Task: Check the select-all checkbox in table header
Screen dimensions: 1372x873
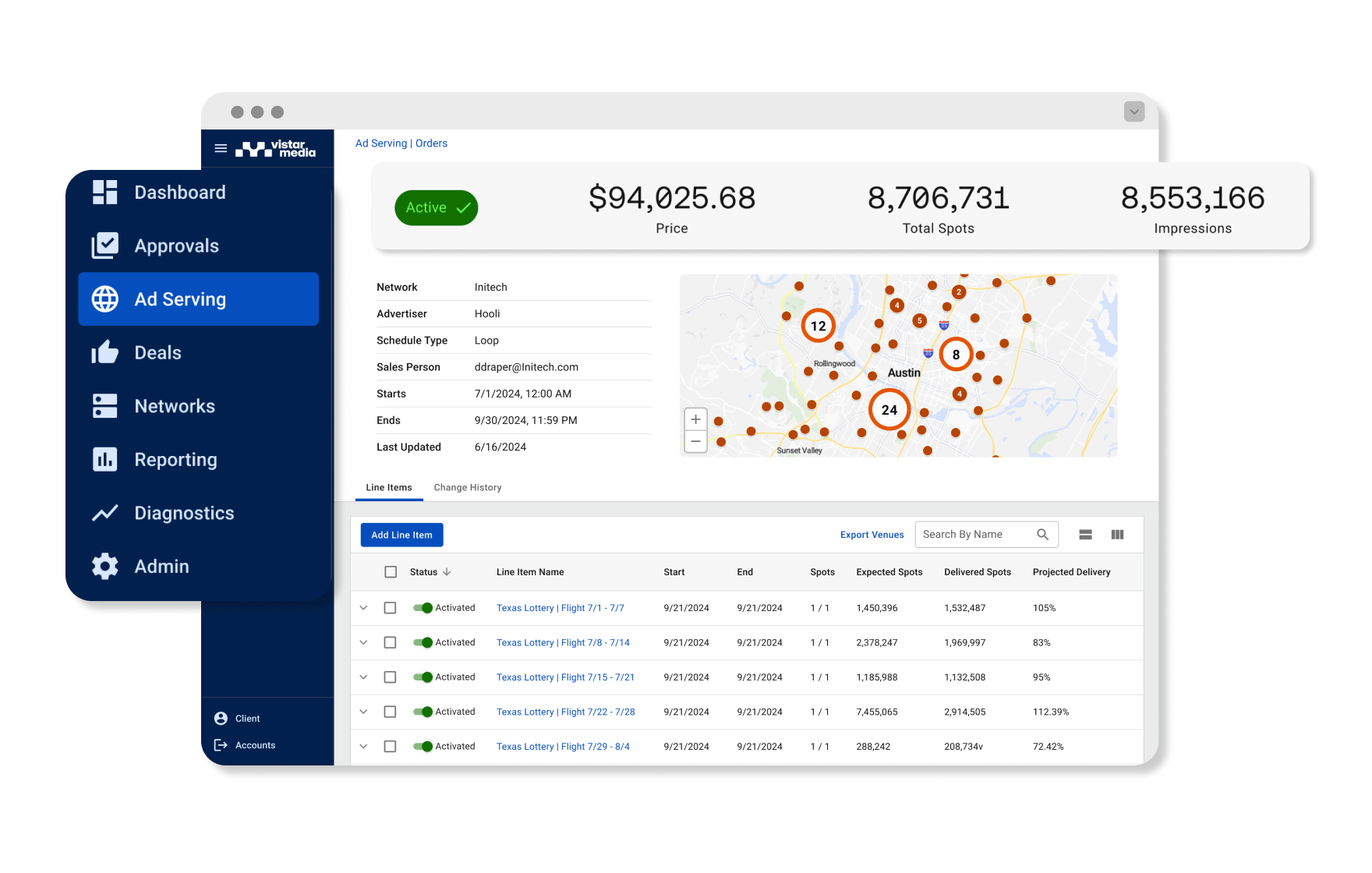Action: (x=391, y=572)
